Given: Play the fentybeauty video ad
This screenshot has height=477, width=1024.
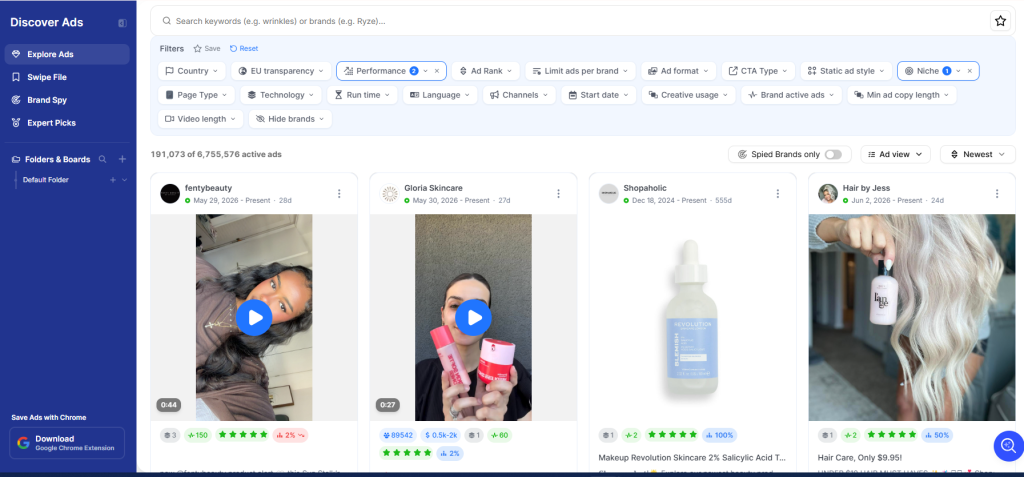Looking at the screenshot, I should 254,318.
